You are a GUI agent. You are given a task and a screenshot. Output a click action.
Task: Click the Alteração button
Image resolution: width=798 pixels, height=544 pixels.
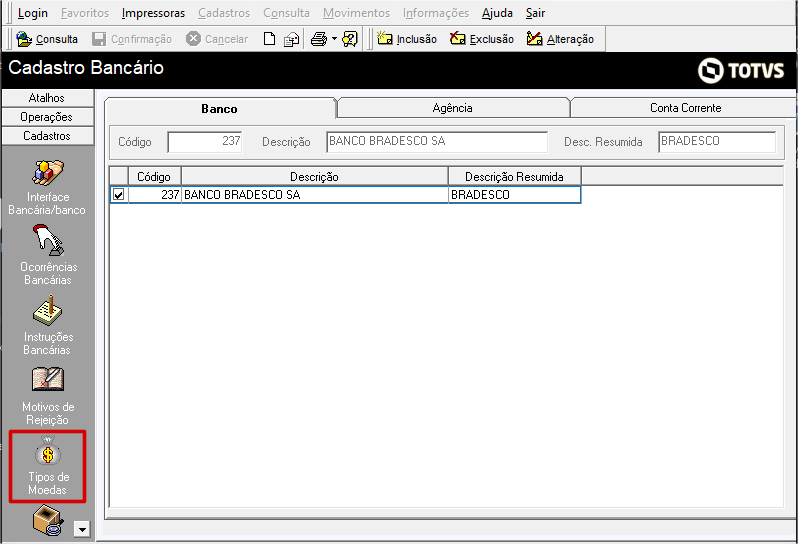560,39
